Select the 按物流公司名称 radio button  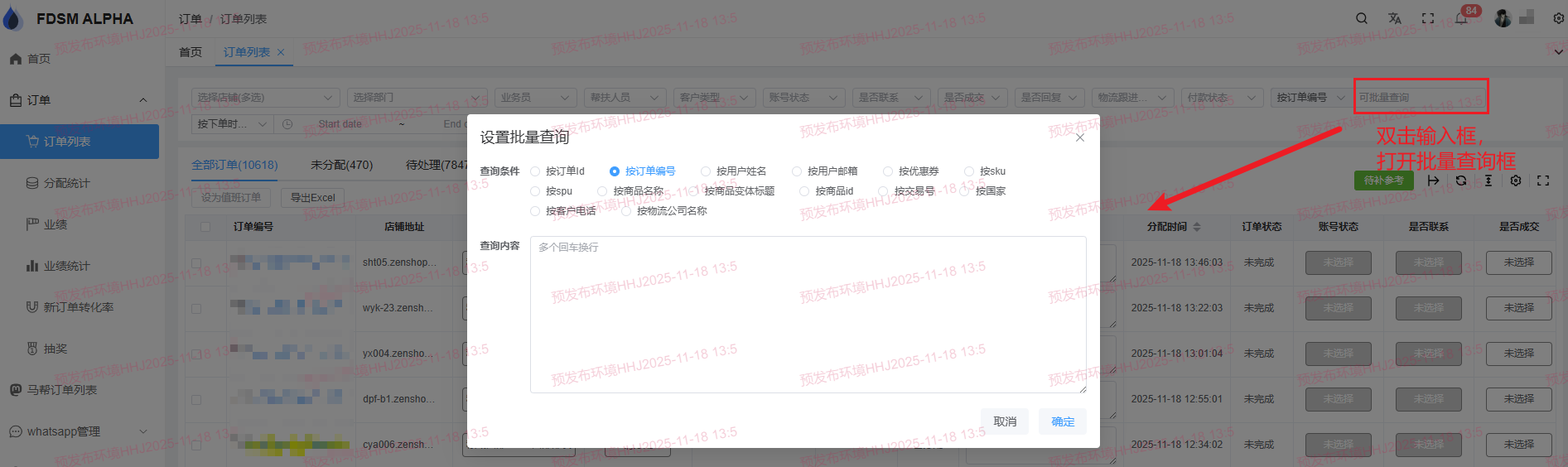click(627, 211)
